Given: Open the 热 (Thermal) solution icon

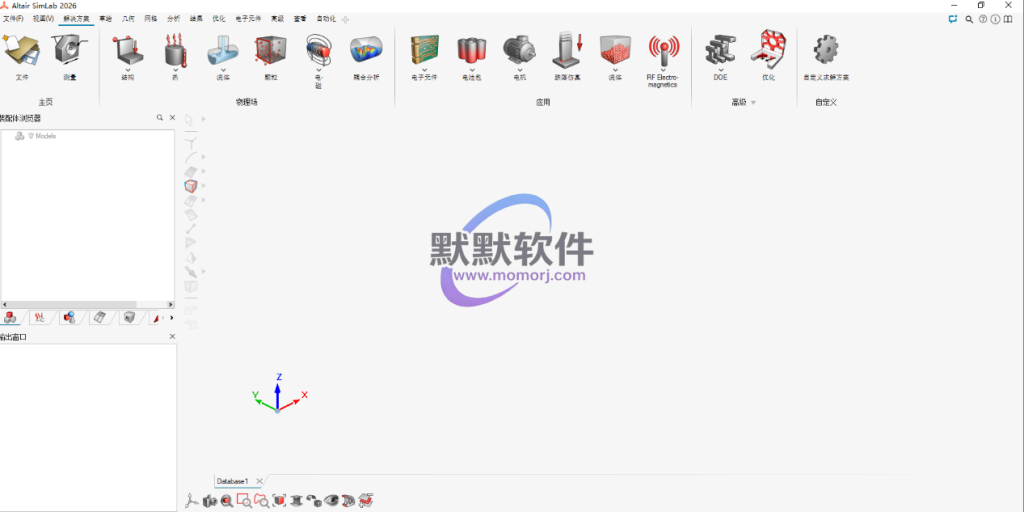Looking at the screenshot, I should coord(174,50).
